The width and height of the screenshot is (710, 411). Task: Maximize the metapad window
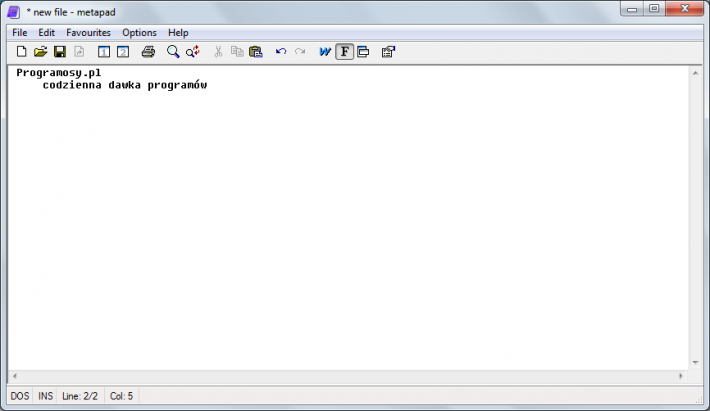[654, 9]
